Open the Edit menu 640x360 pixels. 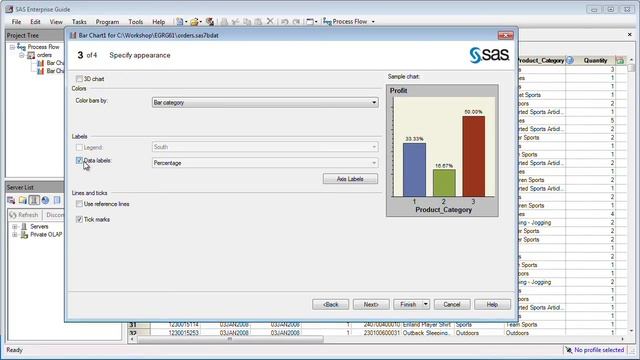pos(35,22)
